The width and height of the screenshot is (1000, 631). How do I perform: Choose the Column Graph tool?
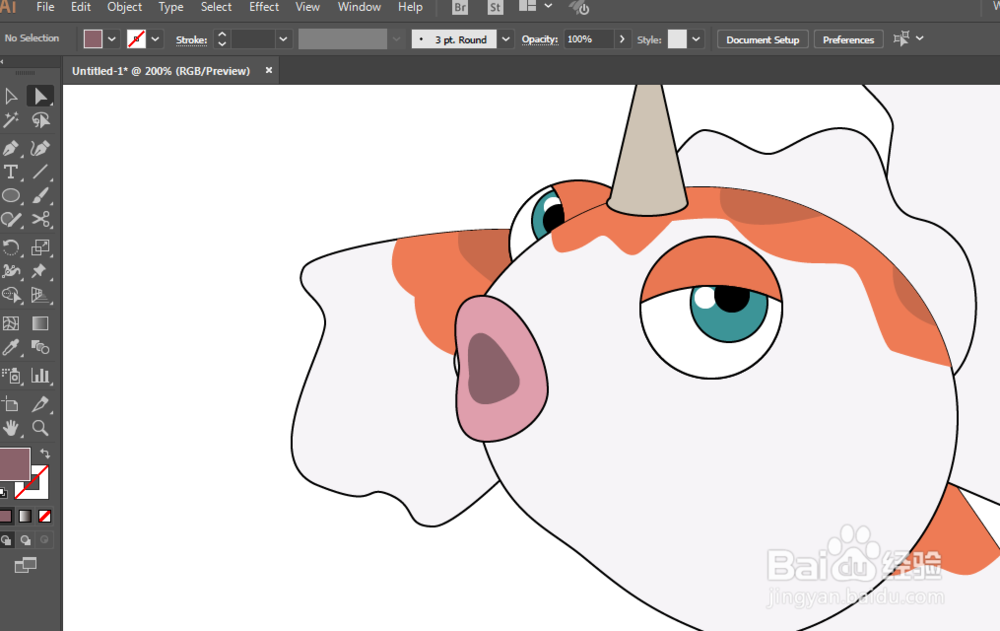pyautogui.click(x=40, y=376)
